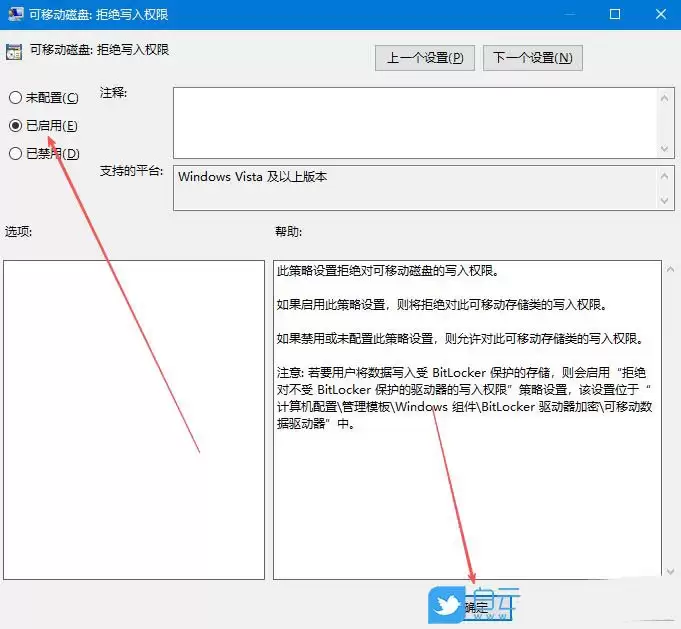Viewport: 681px width, 629px height.
Task: Go to 下一个设置(N) next setting
Action: point(532,58)
